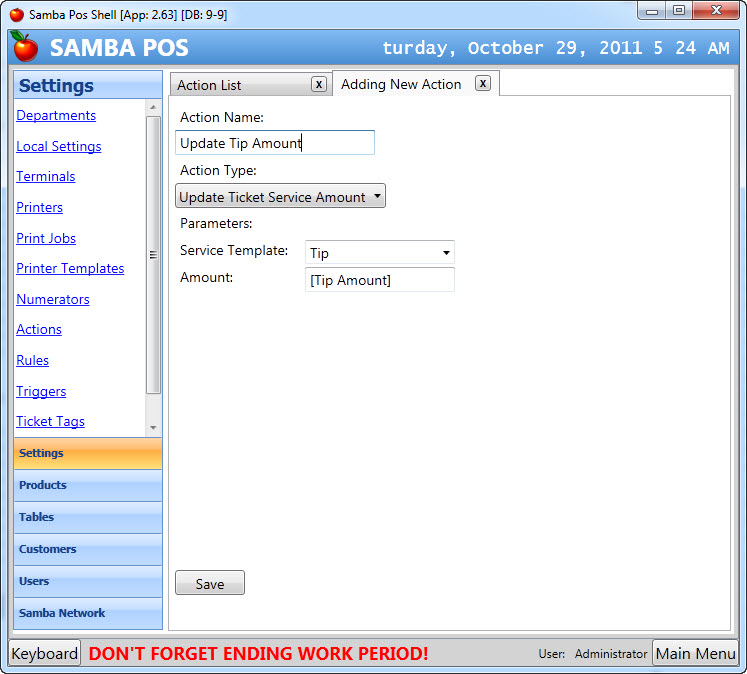The width and height of the screenshot is (747, 674).
Task: Open the Actions link in sidebar
Action: [x=39, y=329]
